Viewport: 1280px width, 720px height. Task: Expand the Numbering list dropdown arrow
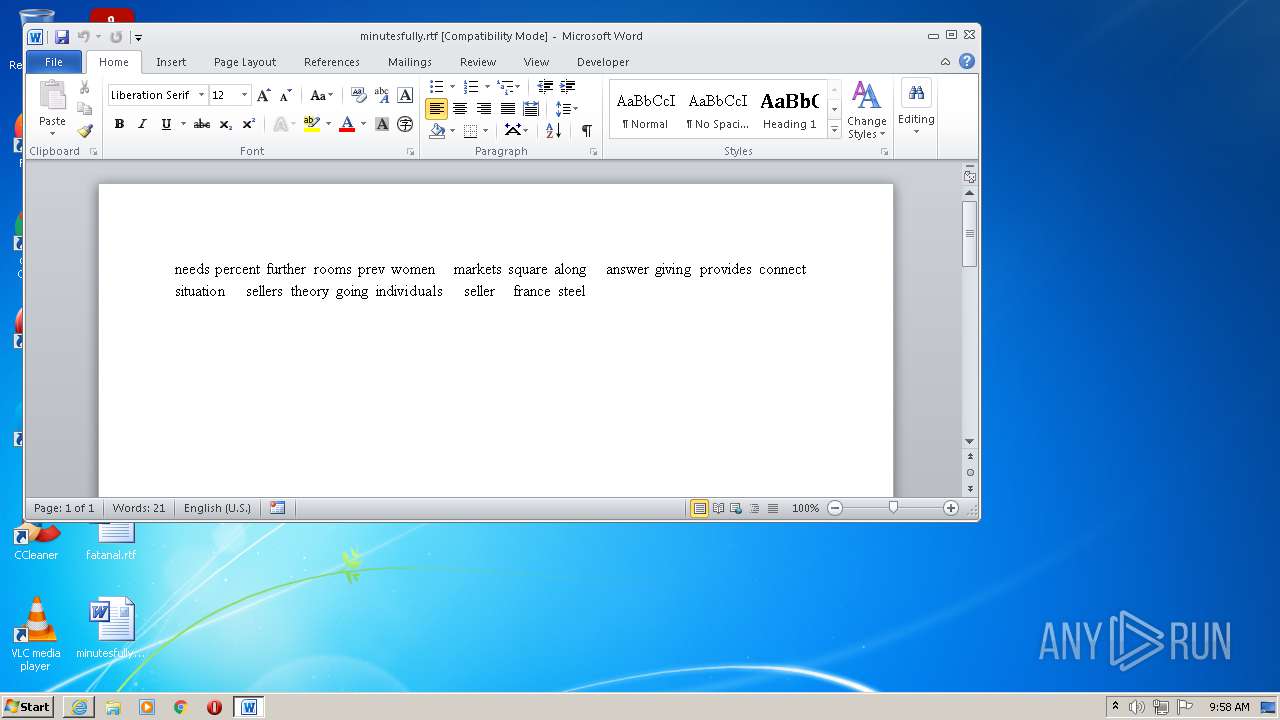(x=487, y=87)
